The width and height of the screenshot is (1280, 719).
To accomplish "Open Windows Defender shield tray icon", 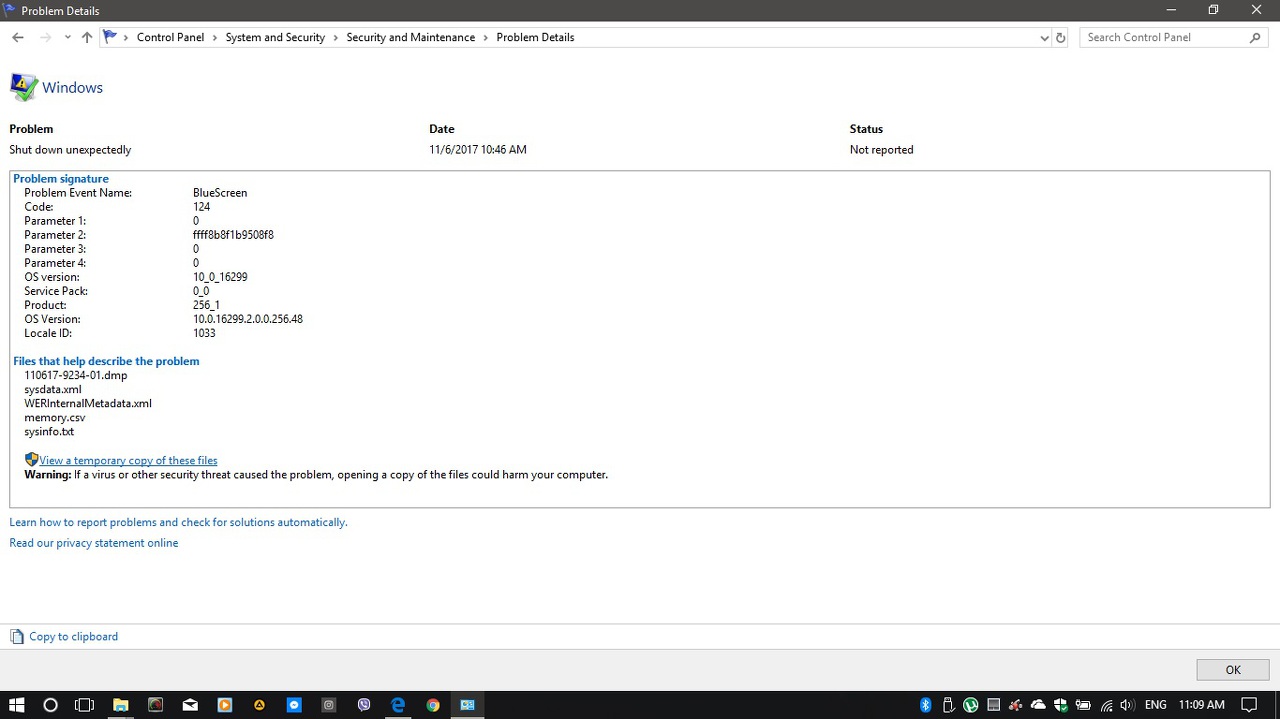I will (1061, 705).
